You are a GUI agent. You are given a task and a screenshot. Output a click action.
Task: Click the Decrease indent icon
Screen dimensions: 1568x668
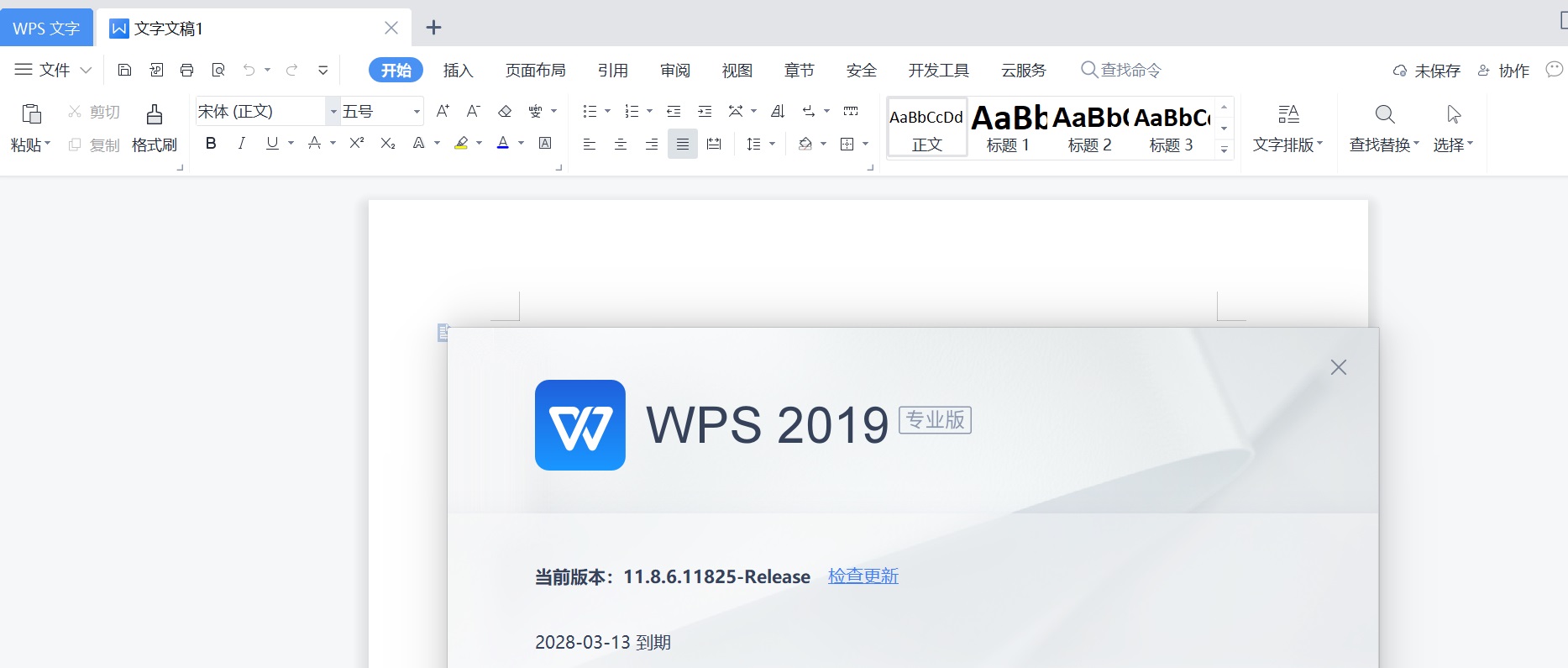(674, 111)
